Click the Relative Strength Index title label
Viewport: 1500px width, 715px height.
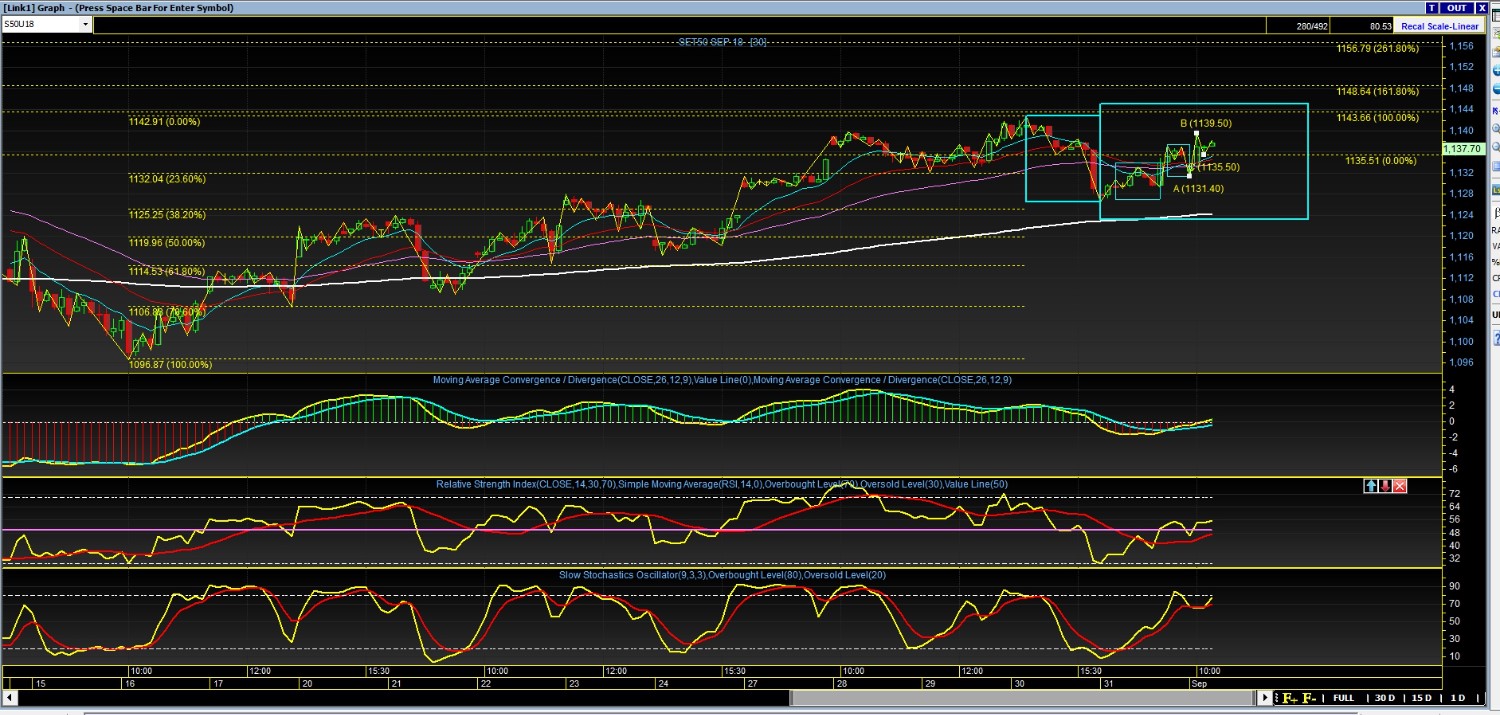[x=722, y=485]
